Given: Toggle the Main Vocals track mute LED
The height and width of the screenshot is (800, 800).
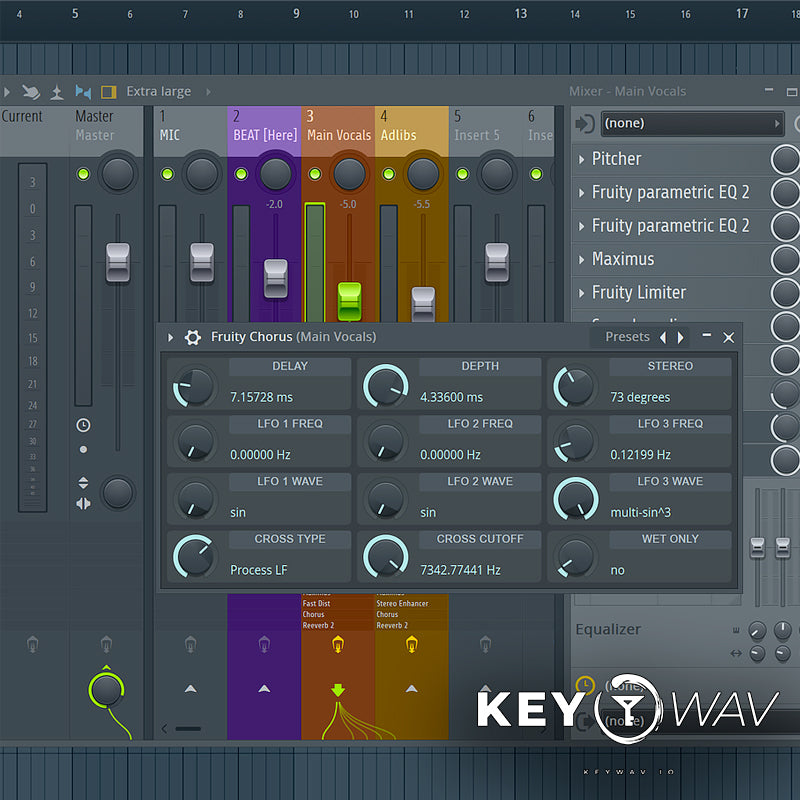Looking at the screenshot, I should pos(315,174).
